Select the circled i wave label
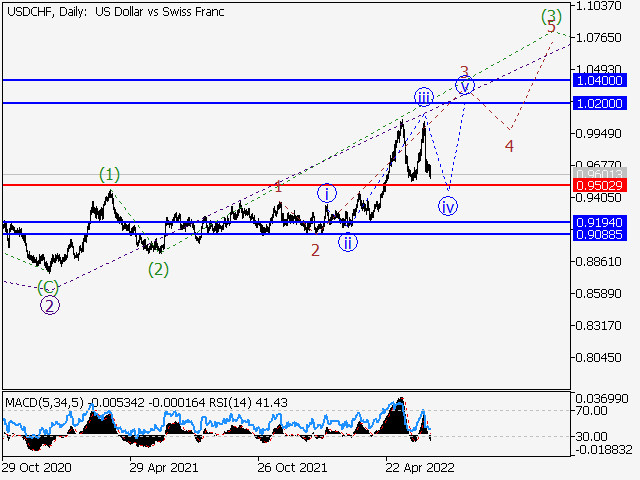Image resolution: width=640 pixels, height=480 pixels. [327, 193]
